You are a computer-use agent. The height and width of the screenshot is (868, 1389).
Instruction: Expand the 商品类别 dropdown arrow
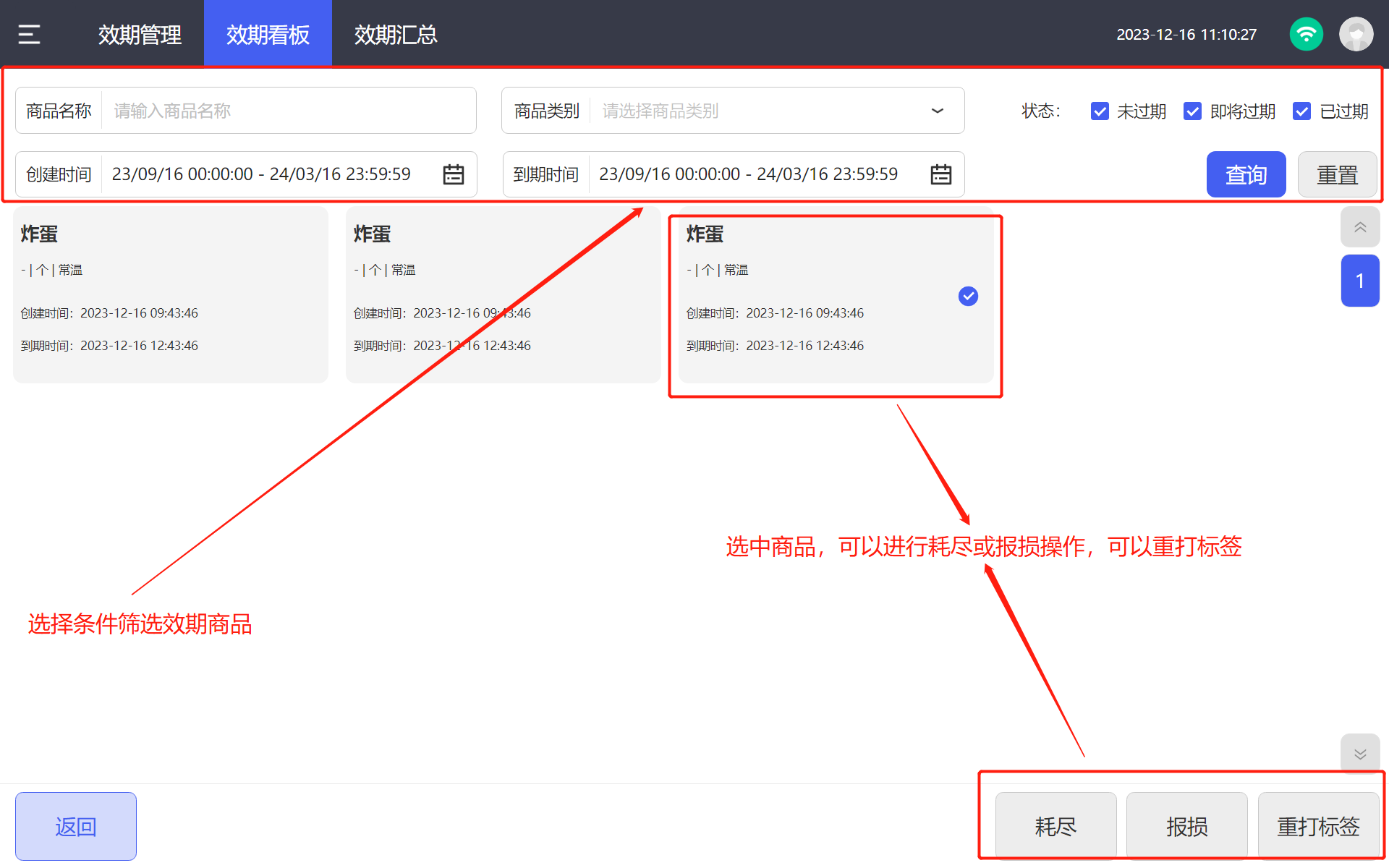click(937, 111)
